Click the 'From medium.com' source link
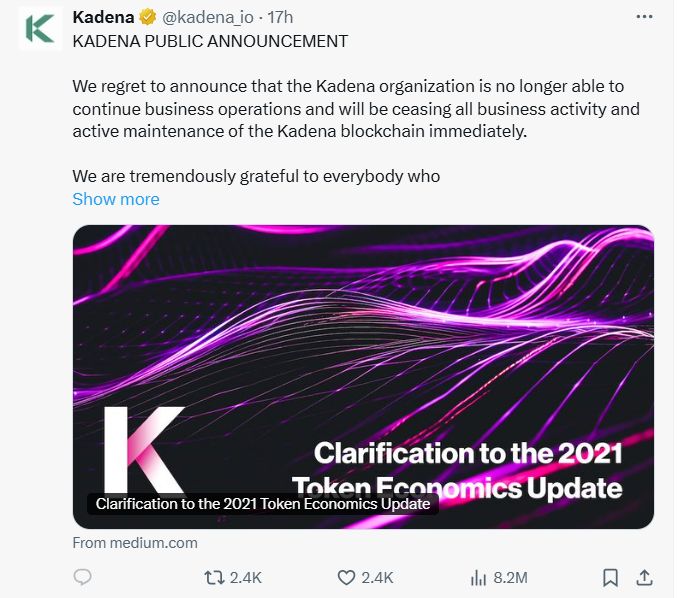678x598 pixels. coord(135,543)
